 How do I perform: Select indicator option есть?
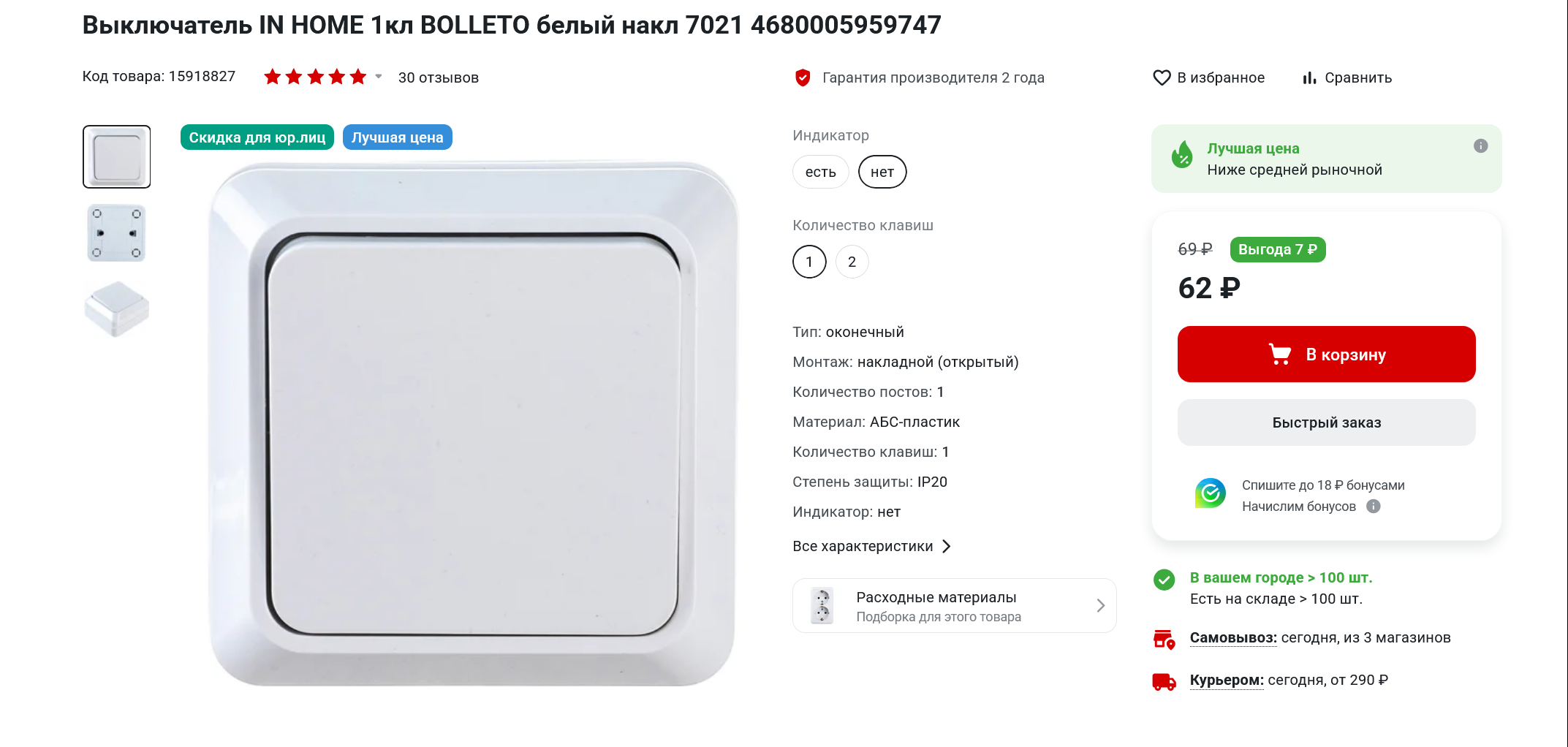[x=820, y=172]
